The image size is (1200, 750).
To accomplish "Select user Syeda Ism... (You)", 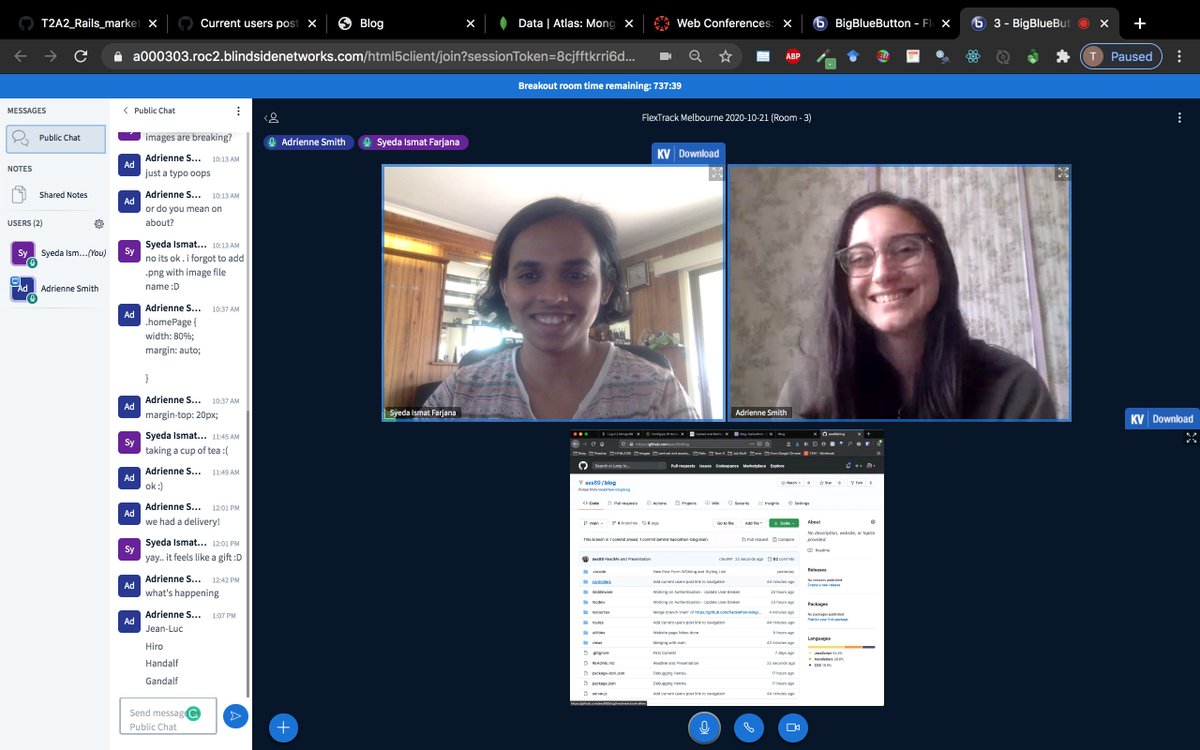I will (x=58, y=254).
